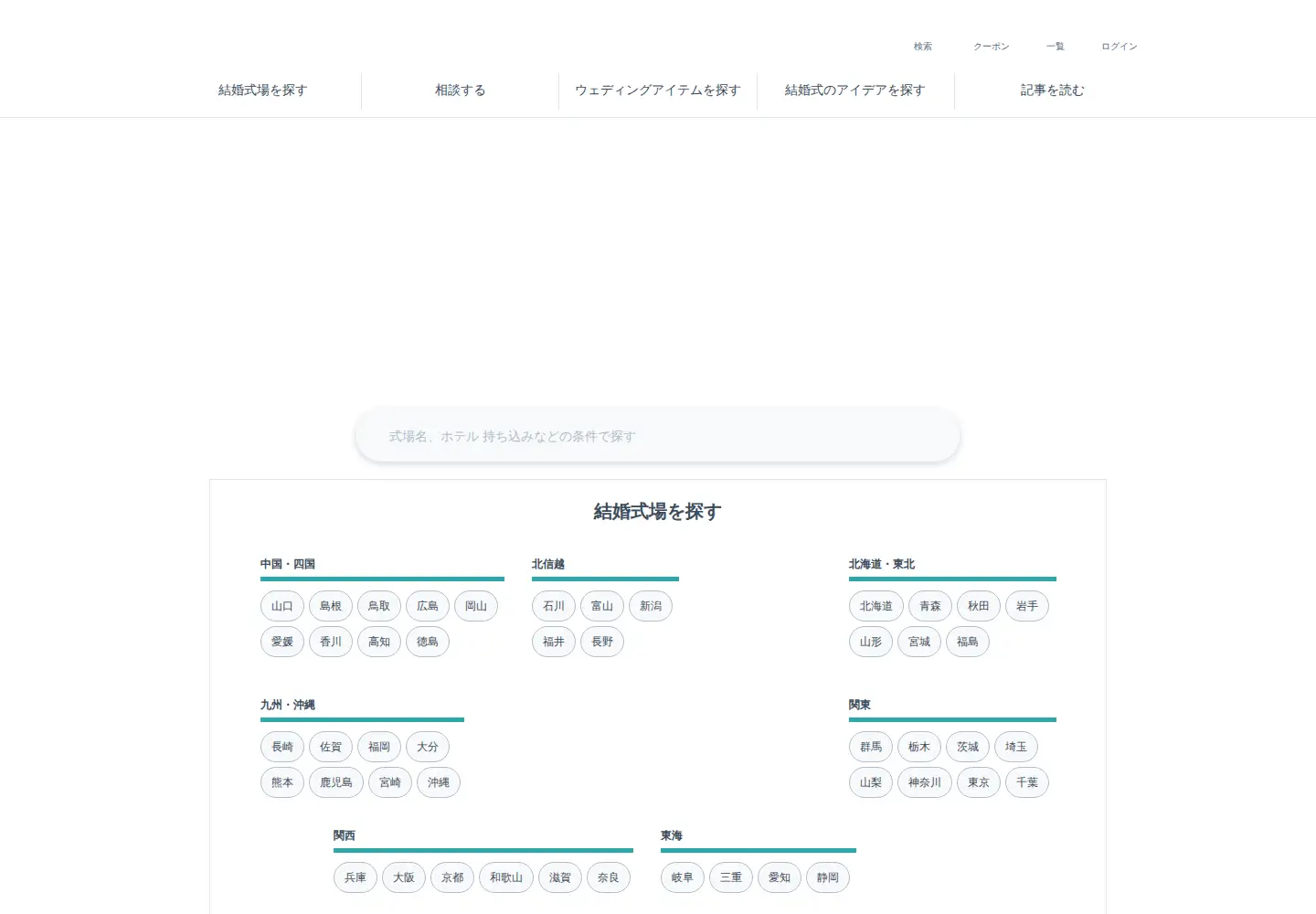Select 群馬 in 関東 region

pos(871,747)
